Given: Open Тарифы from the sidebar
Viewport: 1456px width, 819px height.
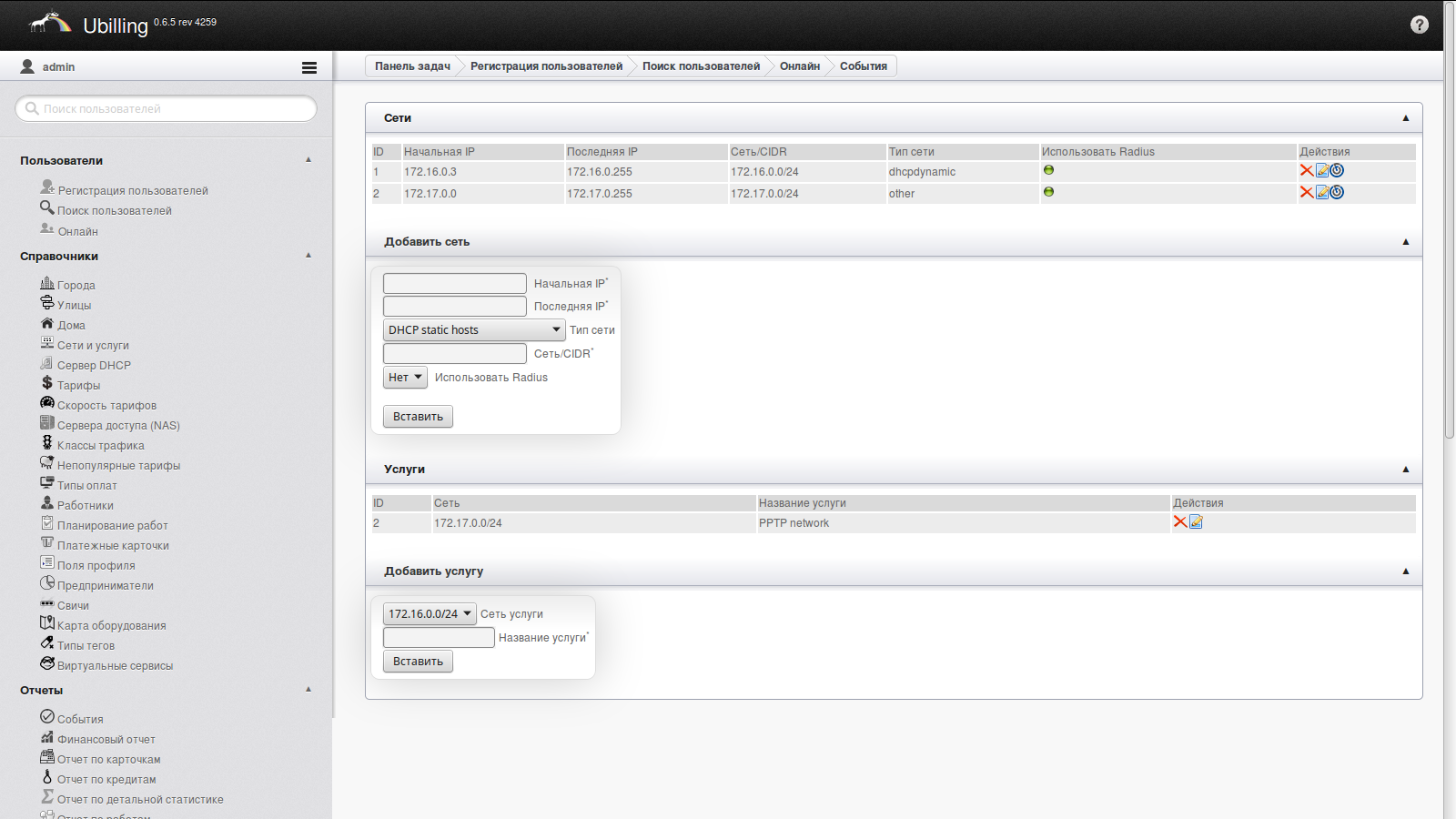Looking at the screenshot, I should click(x=78, y=386).
